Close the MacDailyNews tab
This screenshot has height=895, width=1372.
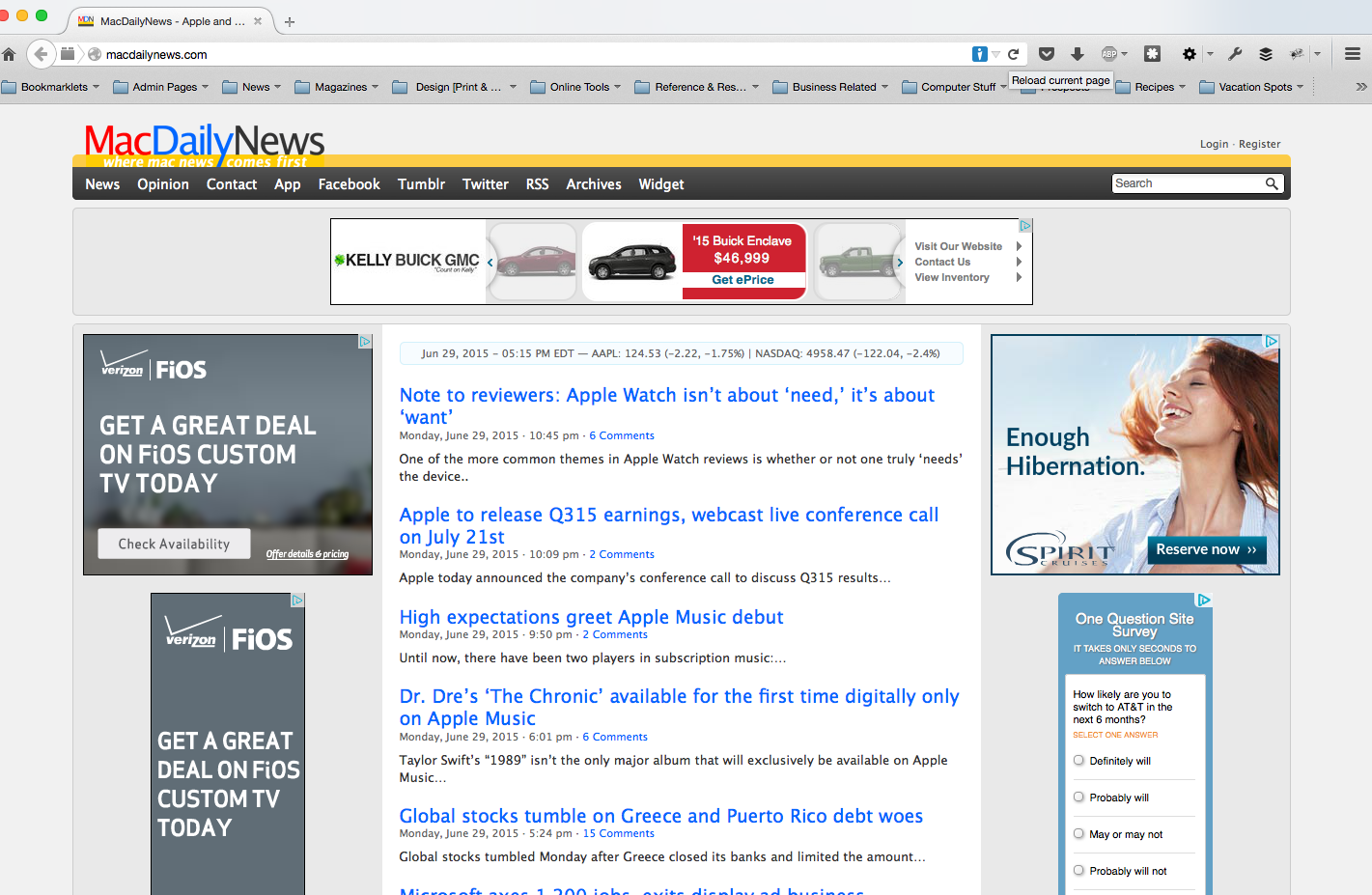(258, 21)
